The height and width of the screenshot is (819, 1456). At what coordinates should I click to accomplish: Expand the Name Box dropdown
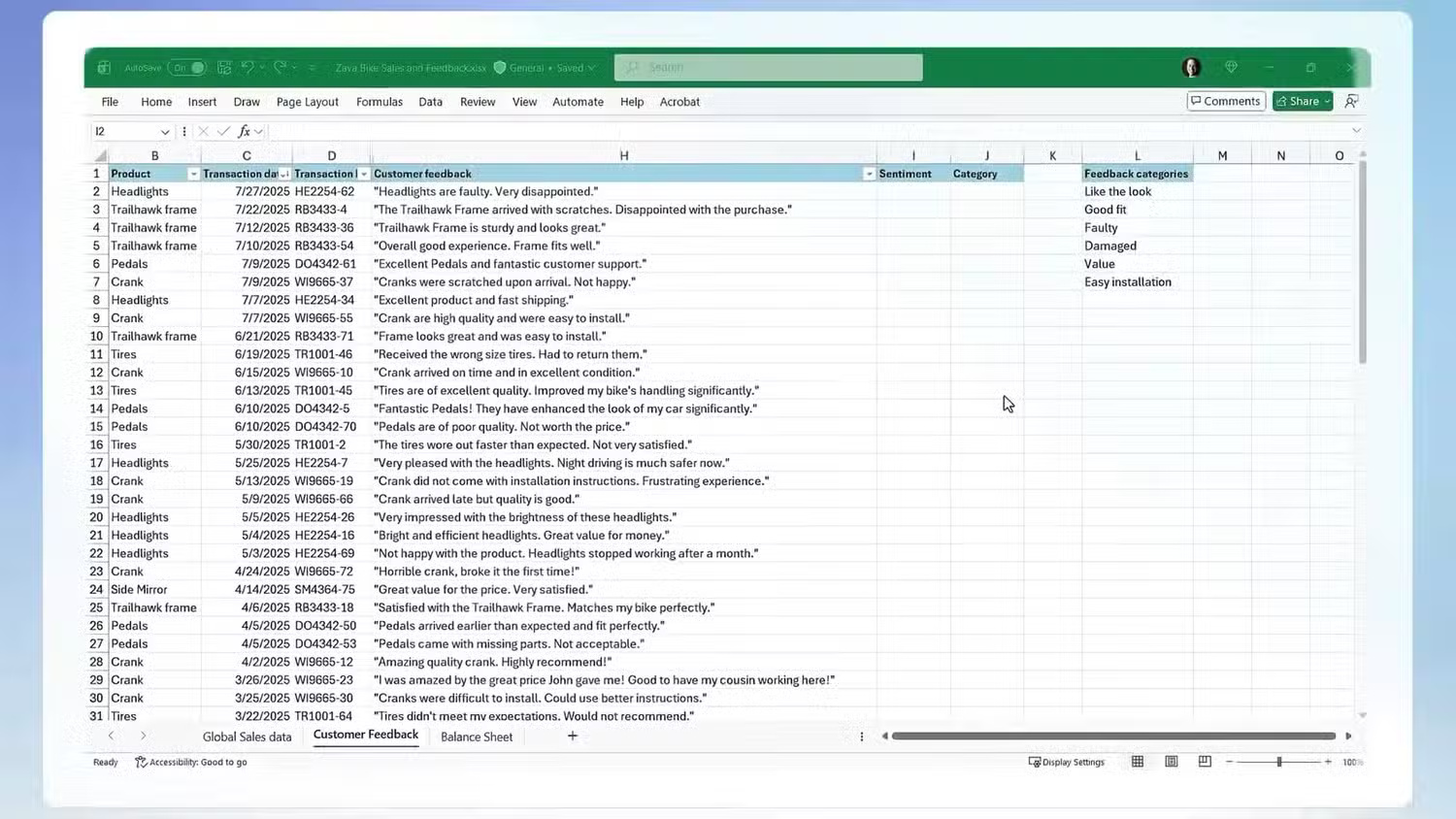pyautogui.click(x=164, y=131)
